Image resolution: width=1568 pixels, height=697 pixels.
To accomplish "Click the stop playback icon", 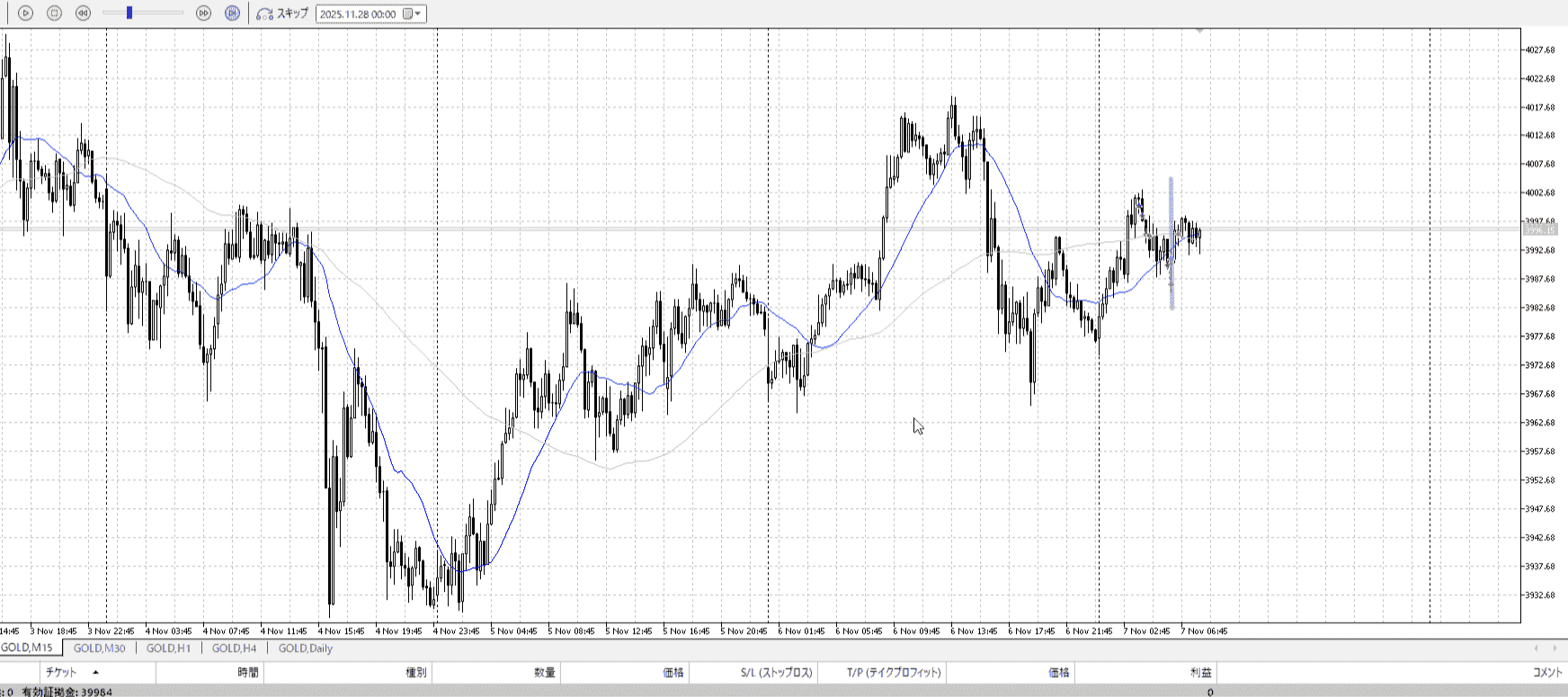I will [54, 13].
